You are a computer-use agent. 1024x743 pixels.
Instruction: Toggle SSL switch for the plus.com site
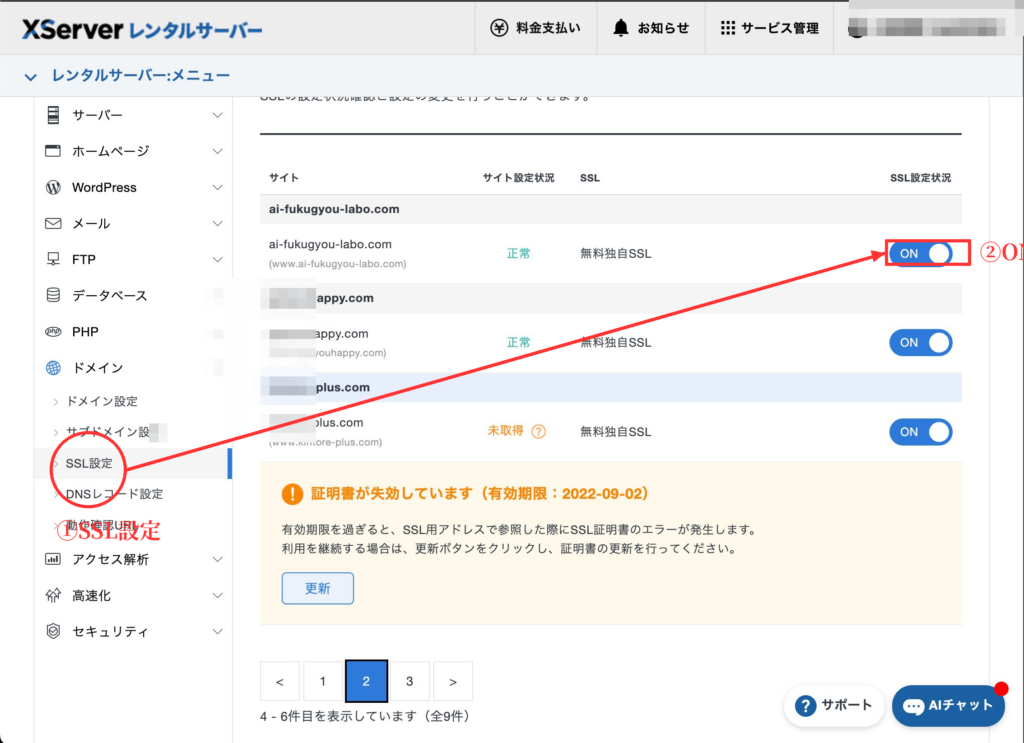tap(920, 432)
